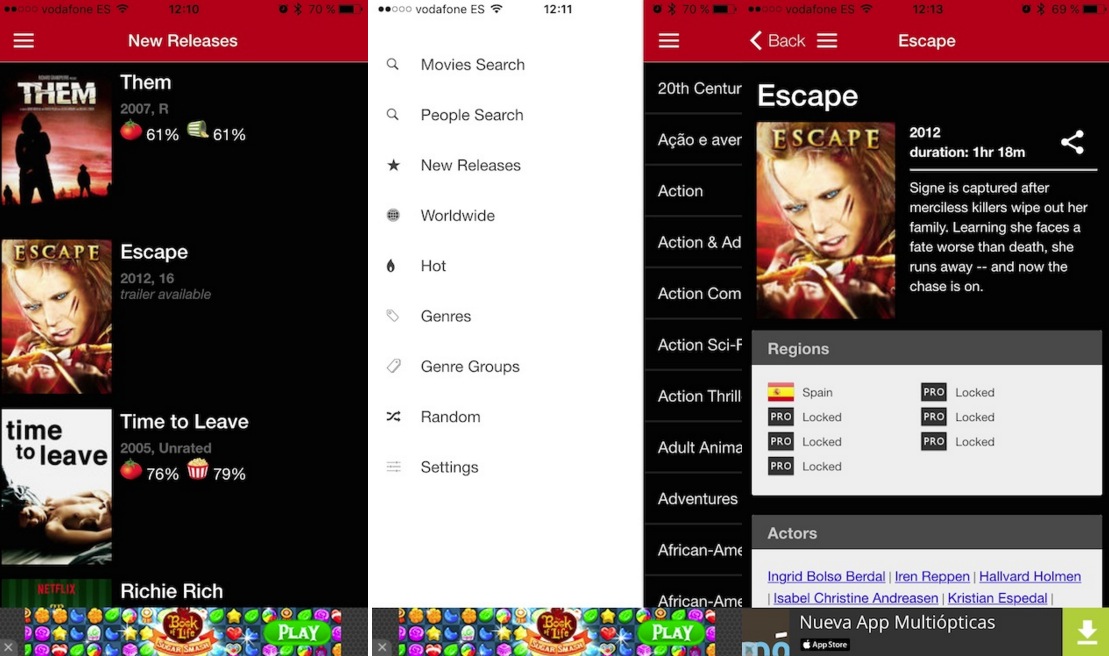Tap the Regions section header
The height and width of the screenshot is (656, 1109).
pyautogui.click(x=927, y=348)
